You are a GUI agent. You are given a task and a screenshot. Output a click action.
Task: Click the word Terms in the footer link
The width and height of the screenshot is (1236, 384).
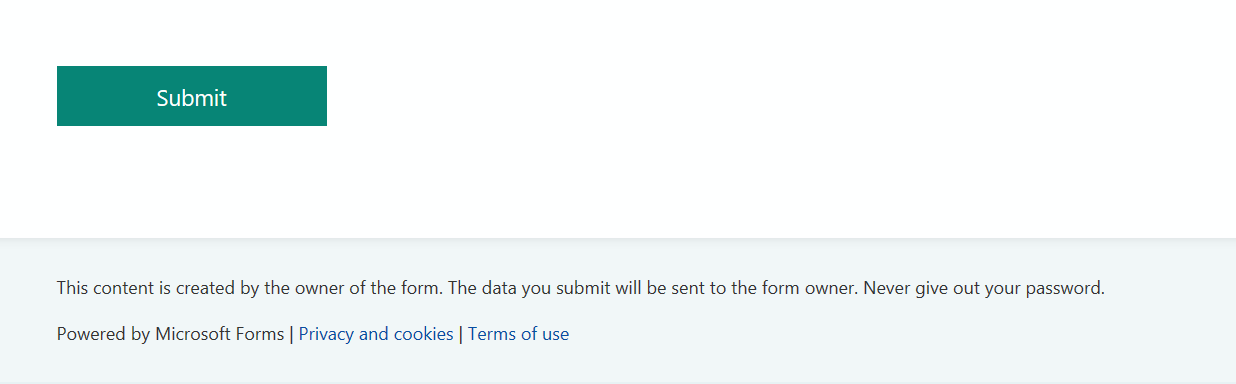(x=492, y=334)
